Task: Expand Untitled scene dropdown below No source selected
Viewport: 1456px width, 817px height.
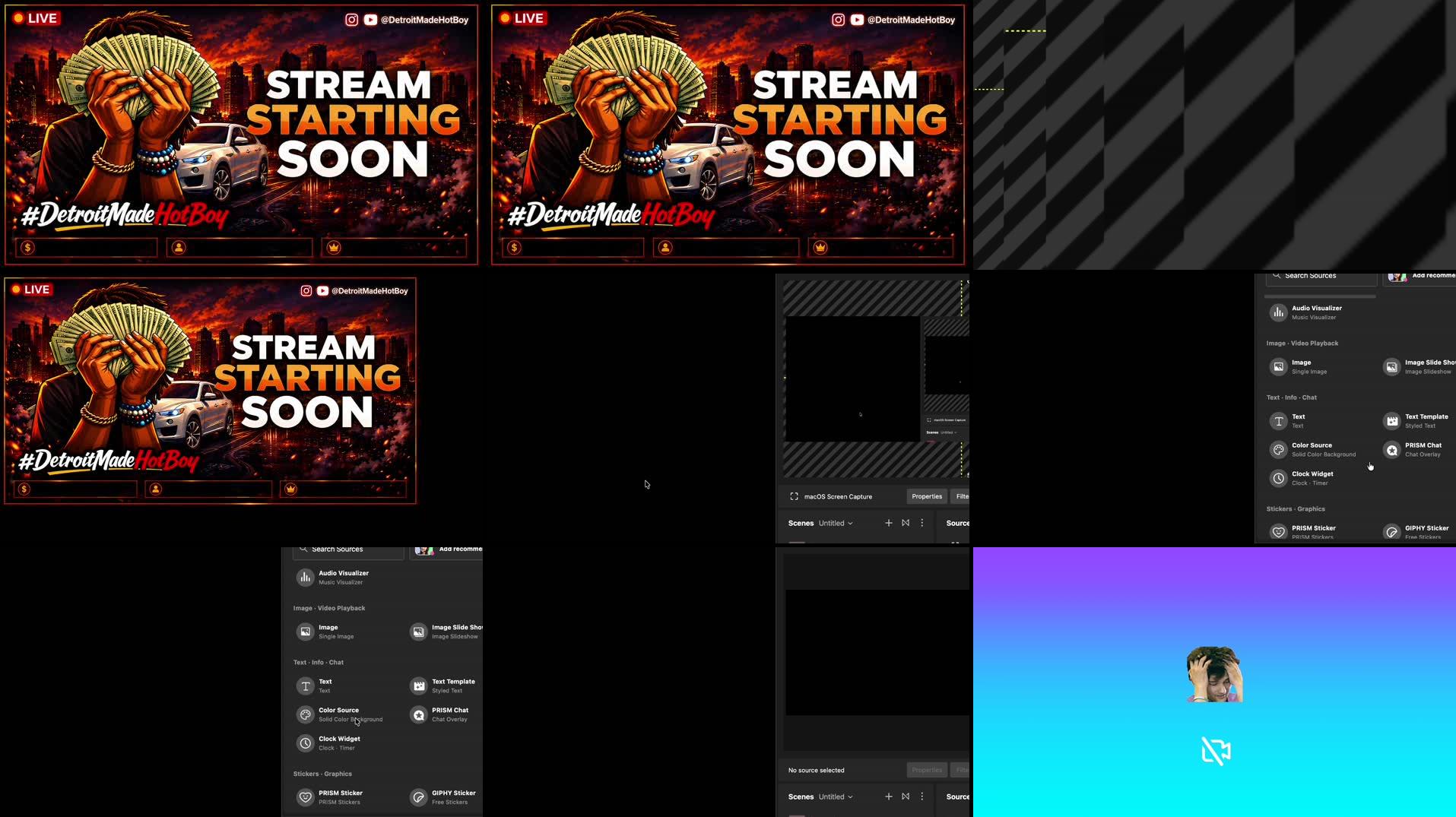Action: click(836, 796)
